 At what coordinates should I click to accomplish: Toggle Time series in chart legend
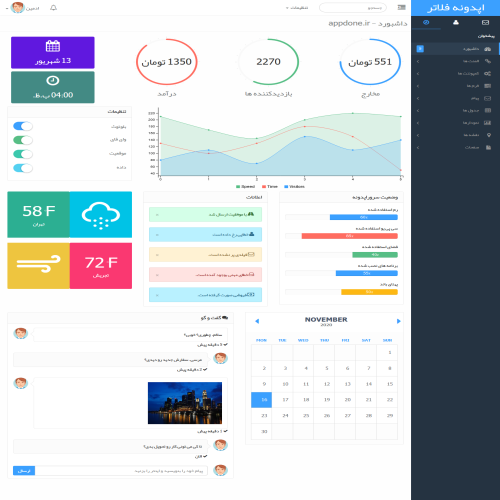click(x=270, y=187)
